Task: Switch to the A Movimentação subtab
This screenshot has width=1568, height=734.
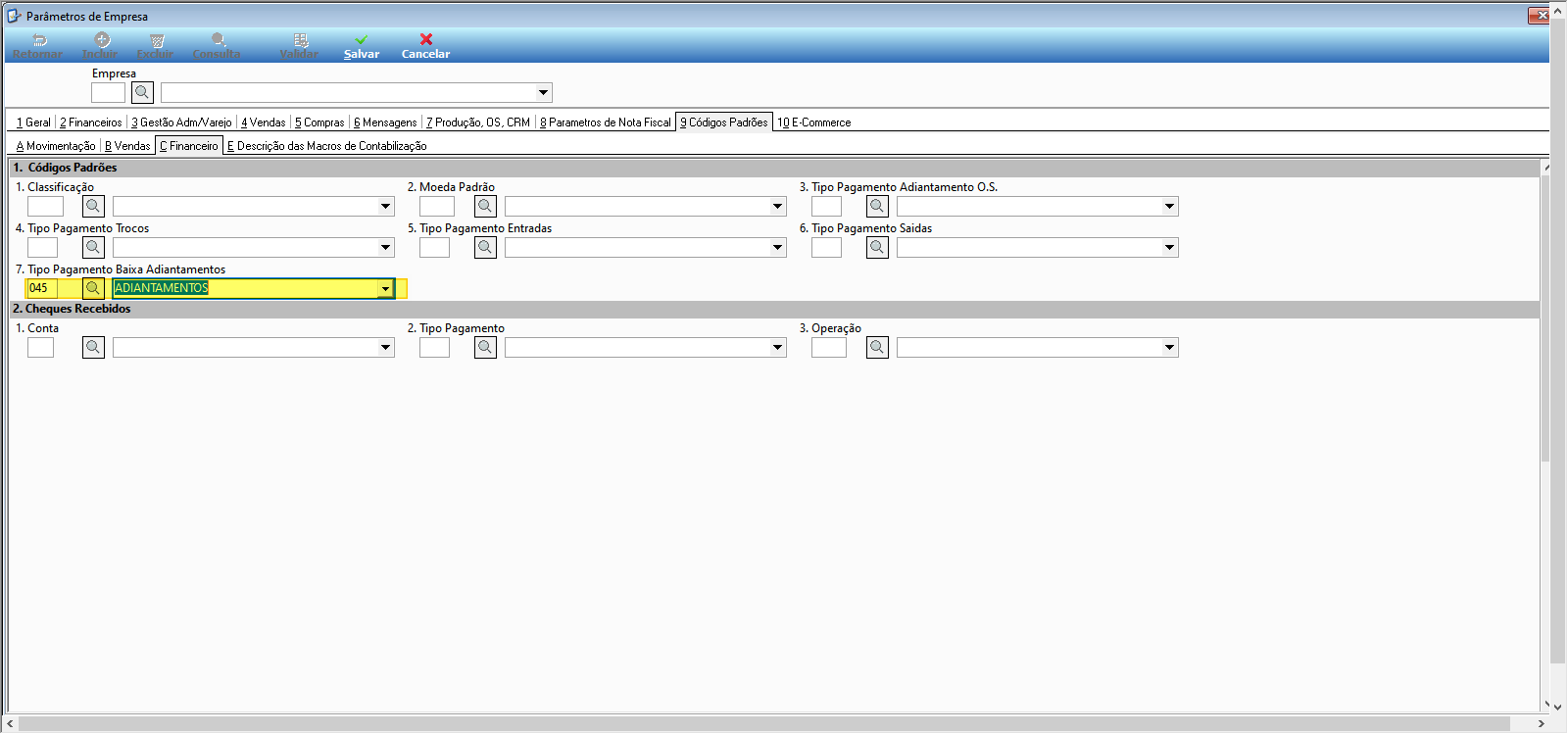Action: pos(56,146)
